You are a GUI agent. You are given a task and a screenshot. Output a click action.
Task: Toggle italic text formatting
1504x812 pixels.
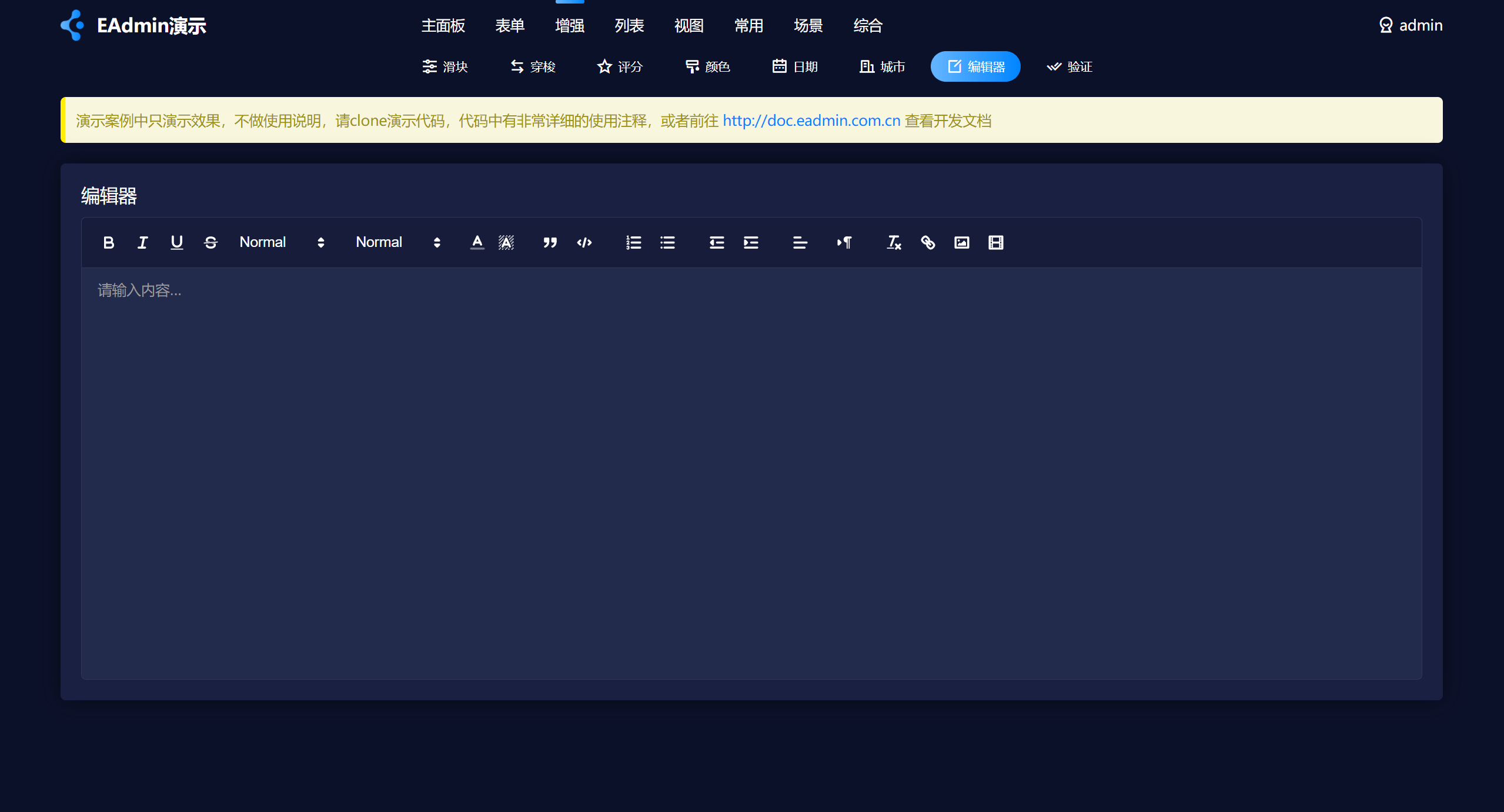pos(142,242)
